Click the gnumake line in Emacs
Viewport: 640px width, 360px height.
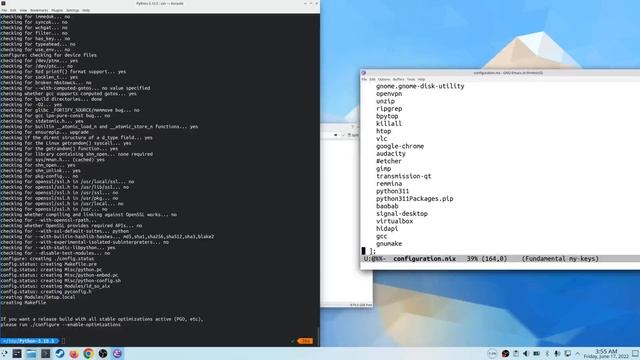[x=389, y=244]
